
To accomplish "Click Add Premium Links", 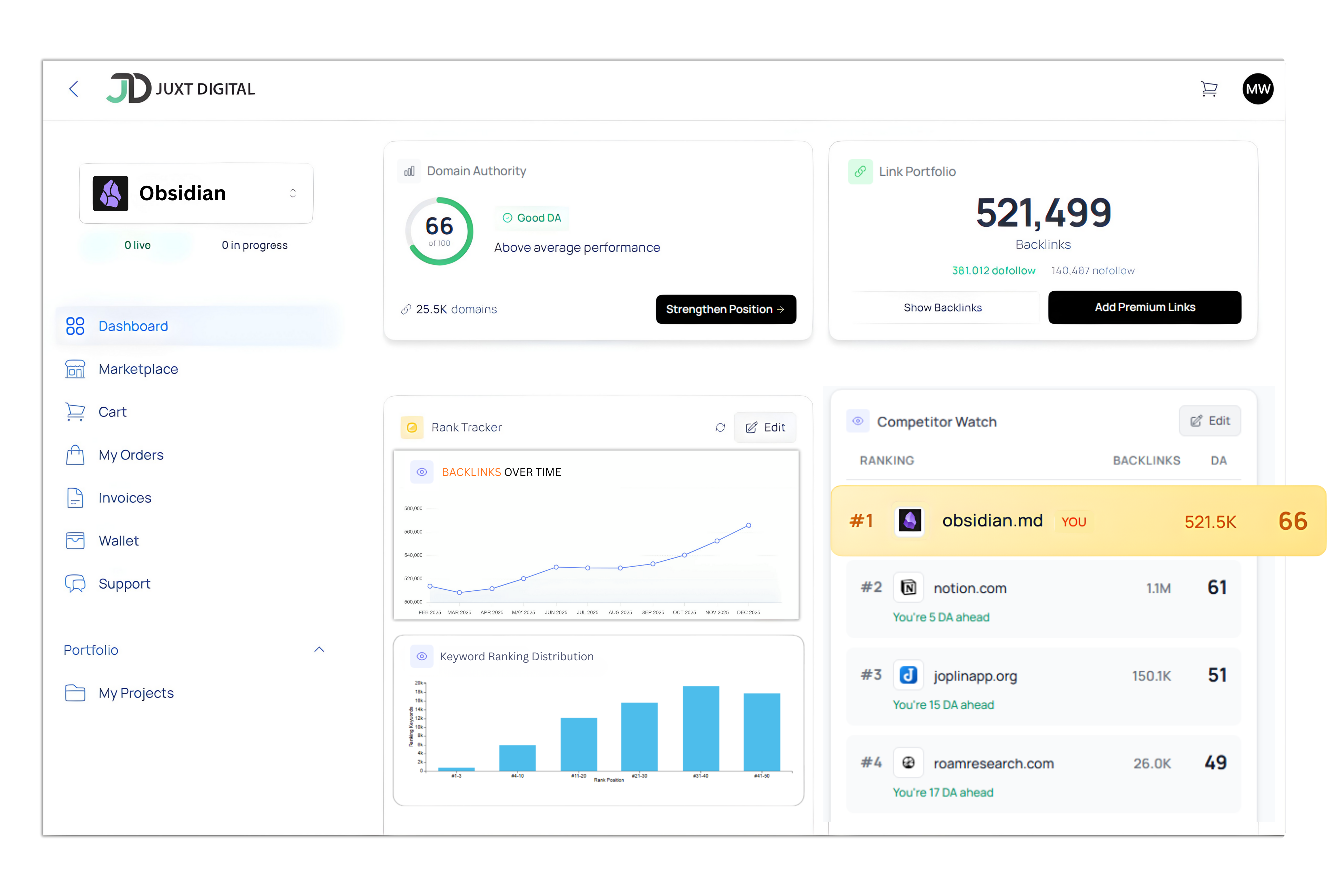I will (x=1144, y=307).
